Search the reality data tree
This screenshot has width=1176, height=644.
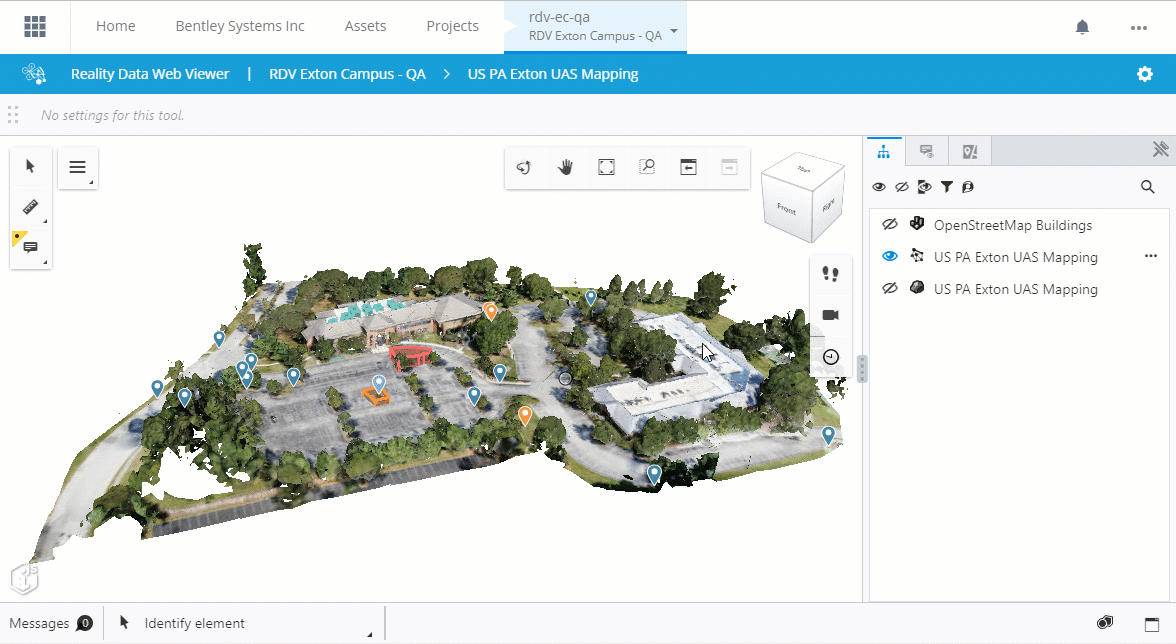coord(1148,187)
